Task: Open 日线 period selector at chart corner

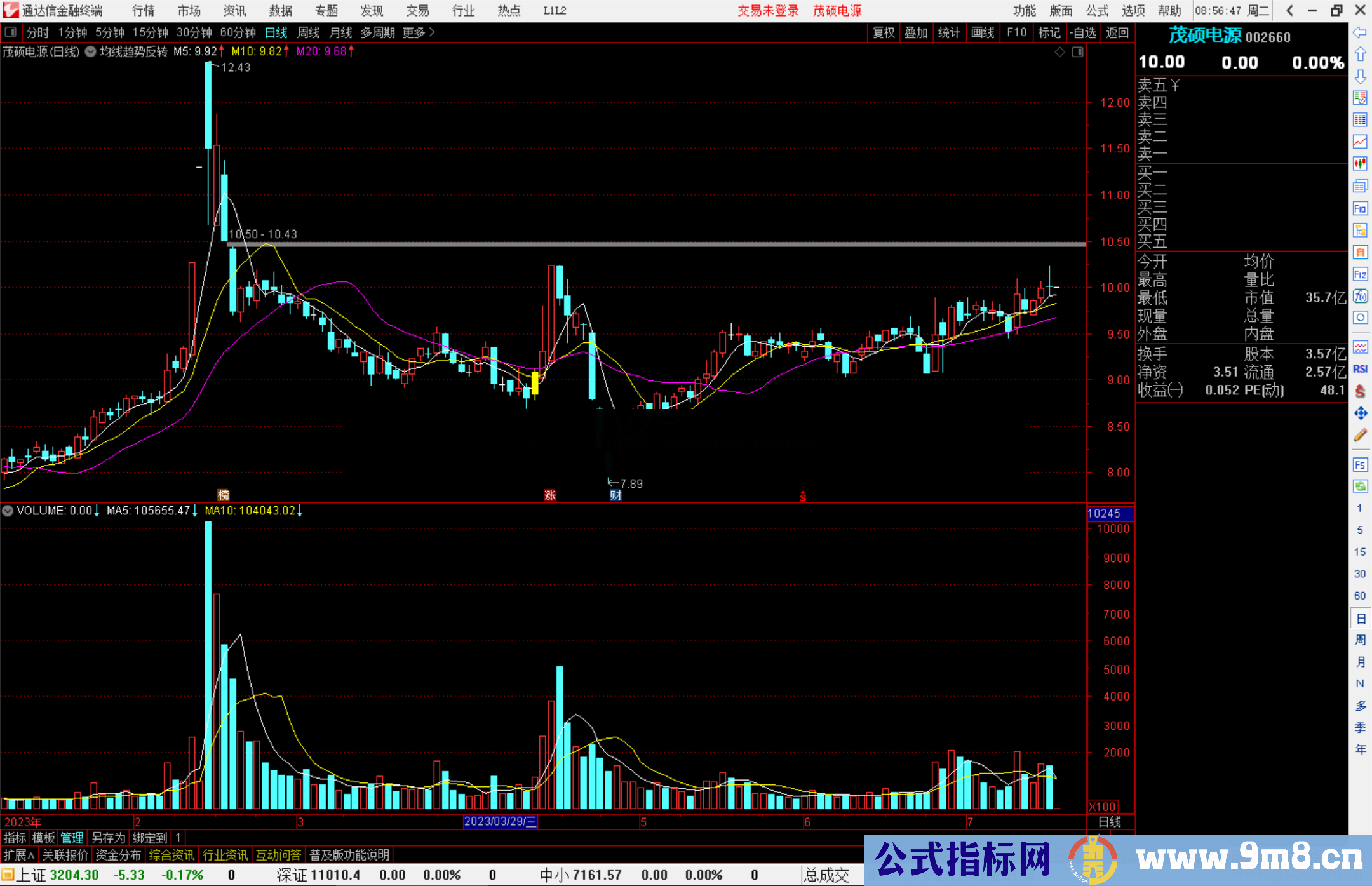Action: 1110,822
